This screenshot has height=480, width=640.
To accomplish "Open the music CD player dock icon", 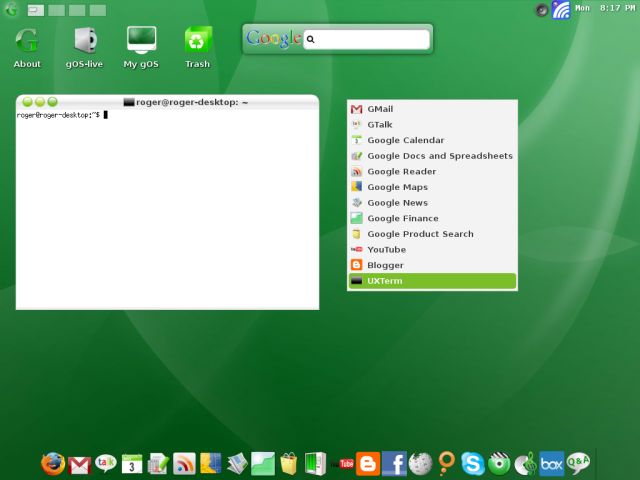I will coord(525,464).
